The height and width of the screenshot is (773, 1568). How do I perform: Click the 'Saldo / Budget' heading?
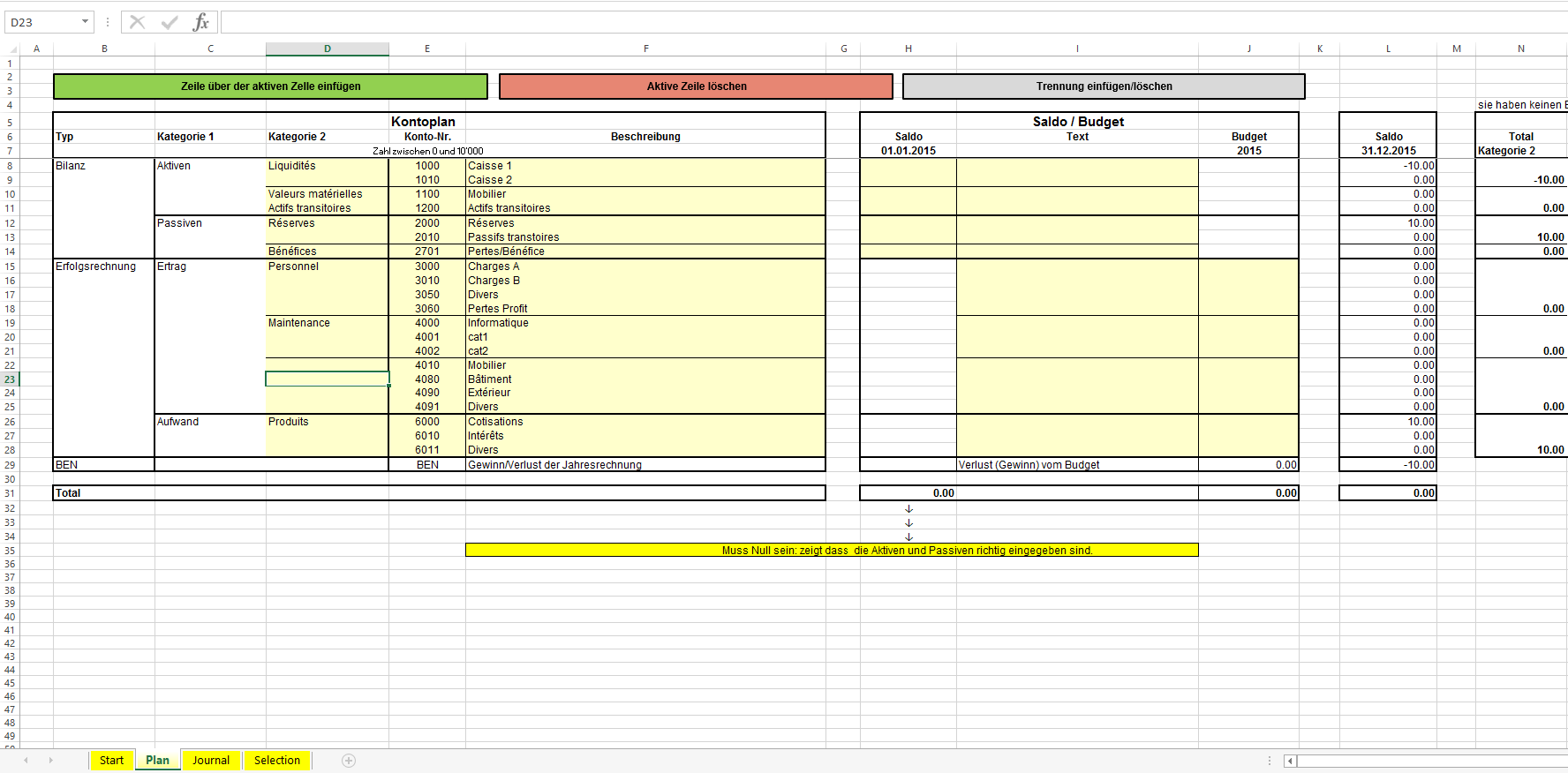tap(1078, 122)
